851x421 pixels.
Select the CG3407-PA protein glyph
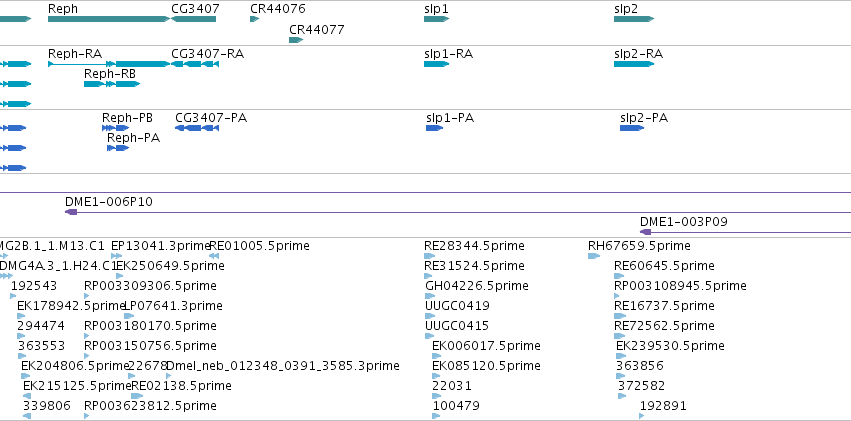(196, 128)
